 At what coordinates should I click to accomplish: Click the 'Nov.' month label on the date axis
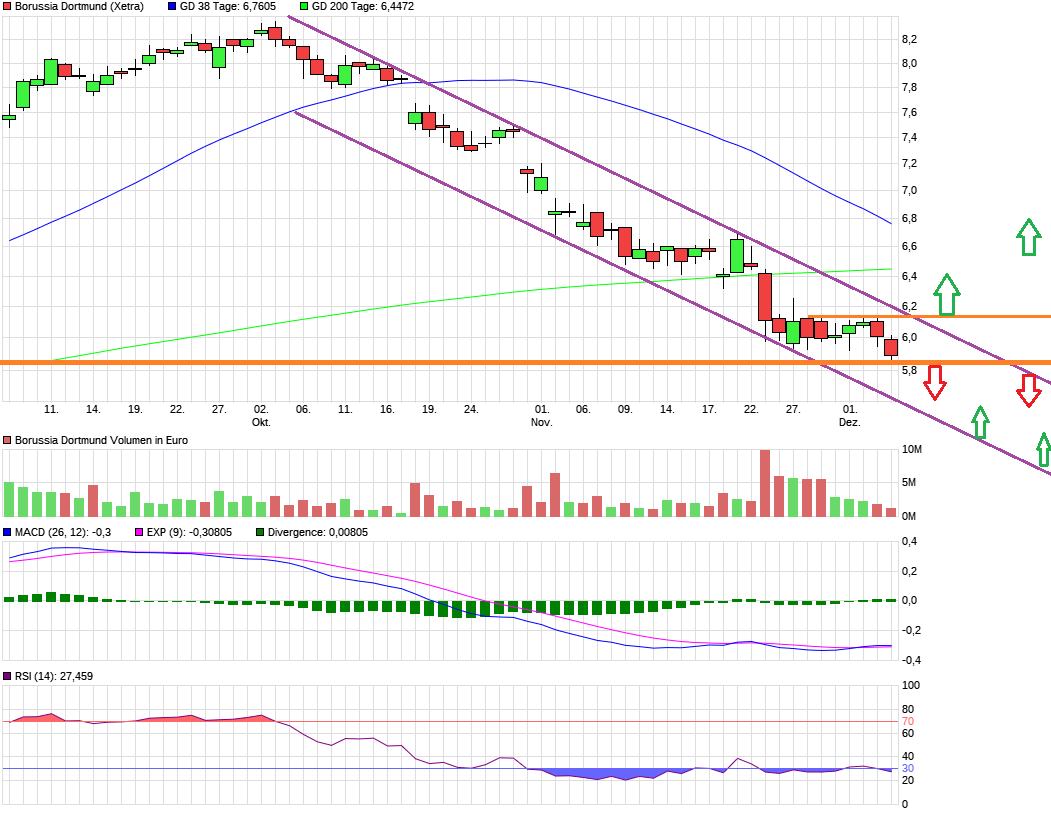pos(542,422)
